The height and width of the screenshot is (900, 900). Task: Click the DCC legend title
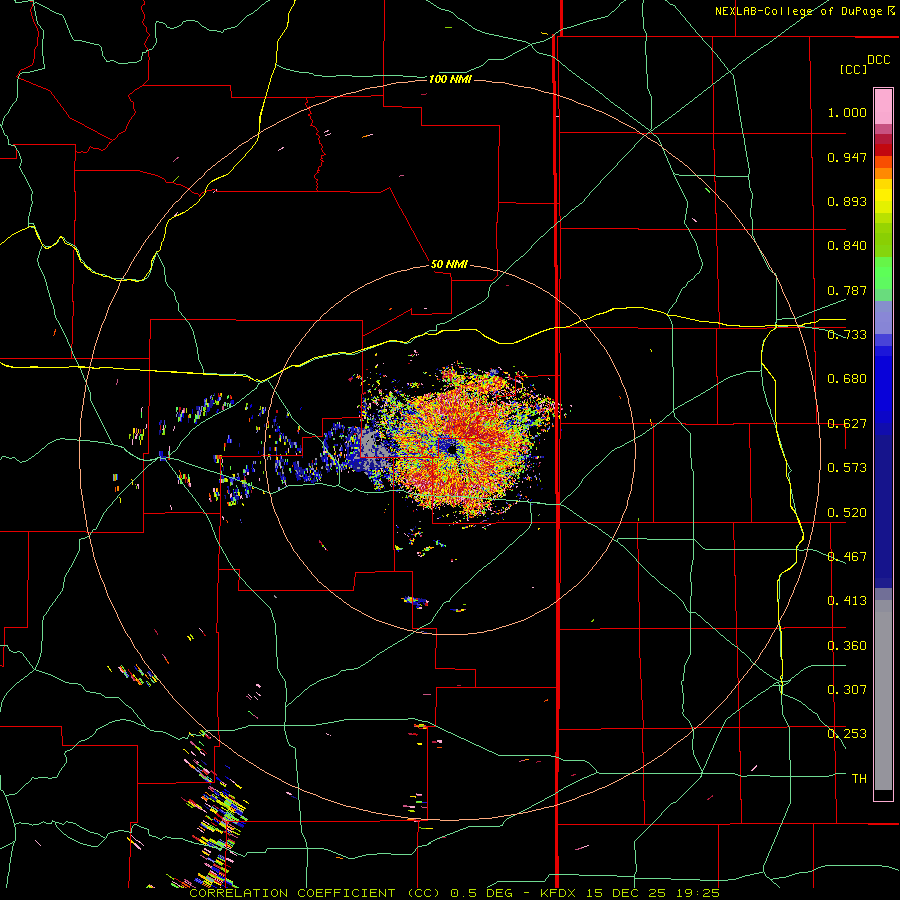point(878,60)
